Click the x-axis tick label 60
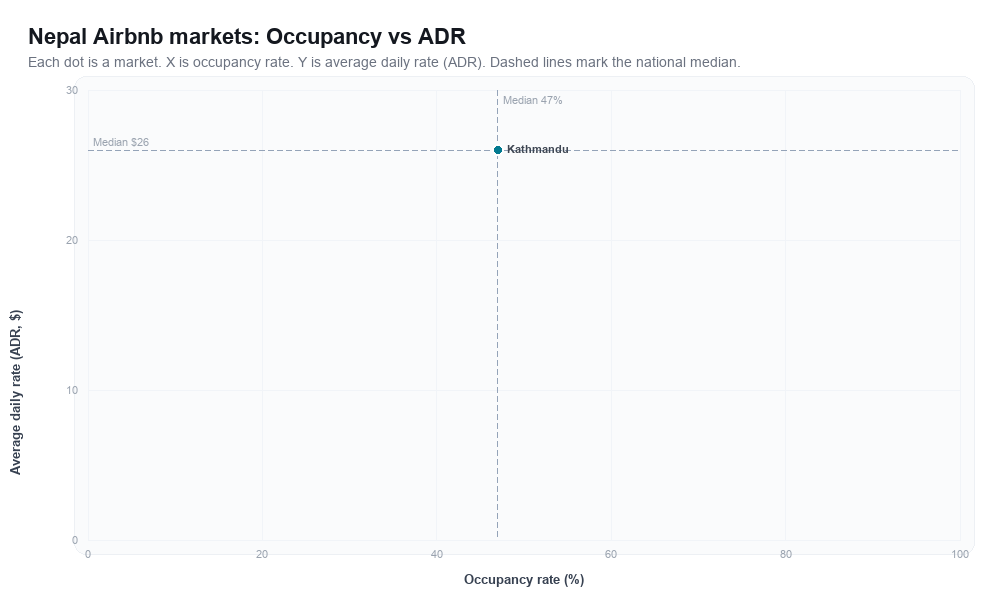Screen dimensions: 1000x600 tap(611, 555)
